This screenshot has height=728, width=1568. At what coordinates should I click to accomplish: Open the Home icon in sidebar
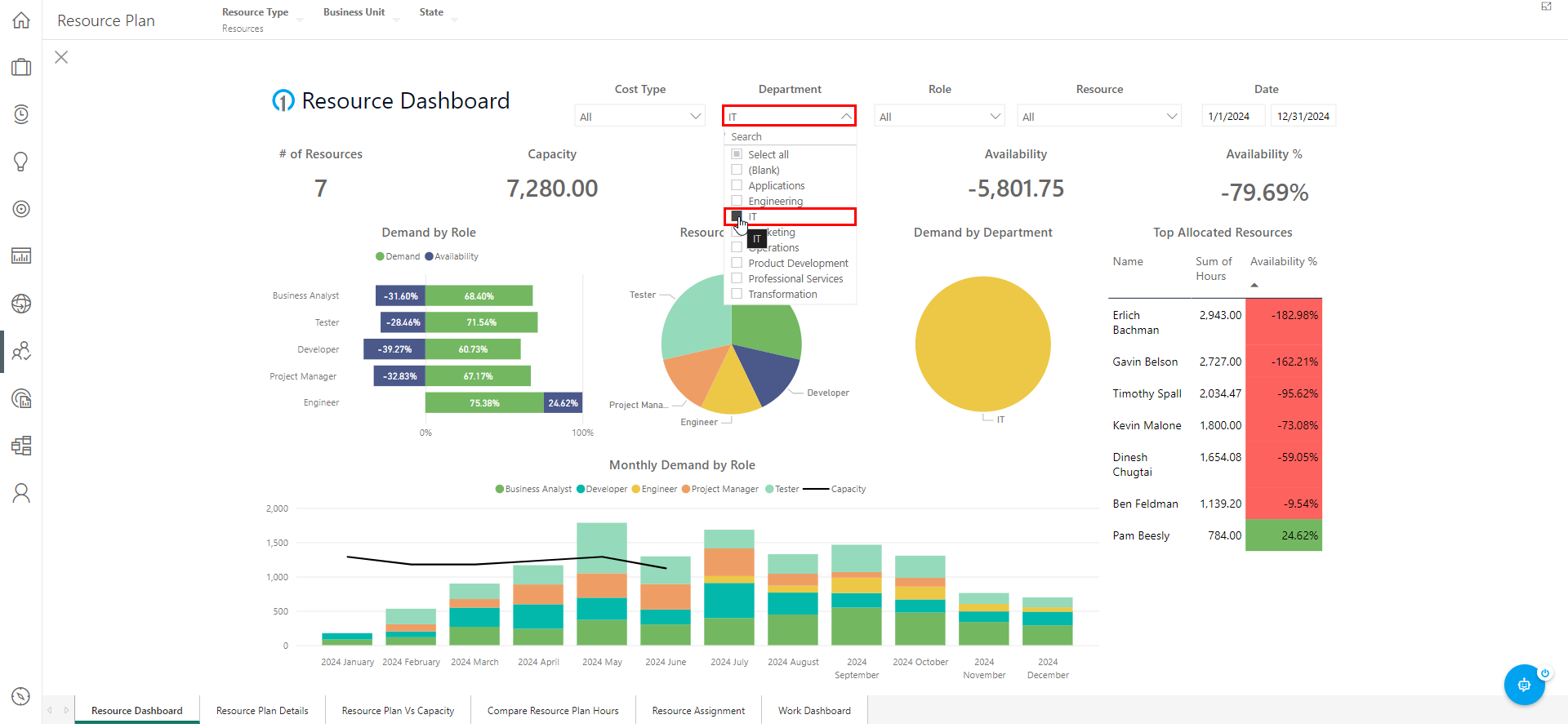coord(21,20)
